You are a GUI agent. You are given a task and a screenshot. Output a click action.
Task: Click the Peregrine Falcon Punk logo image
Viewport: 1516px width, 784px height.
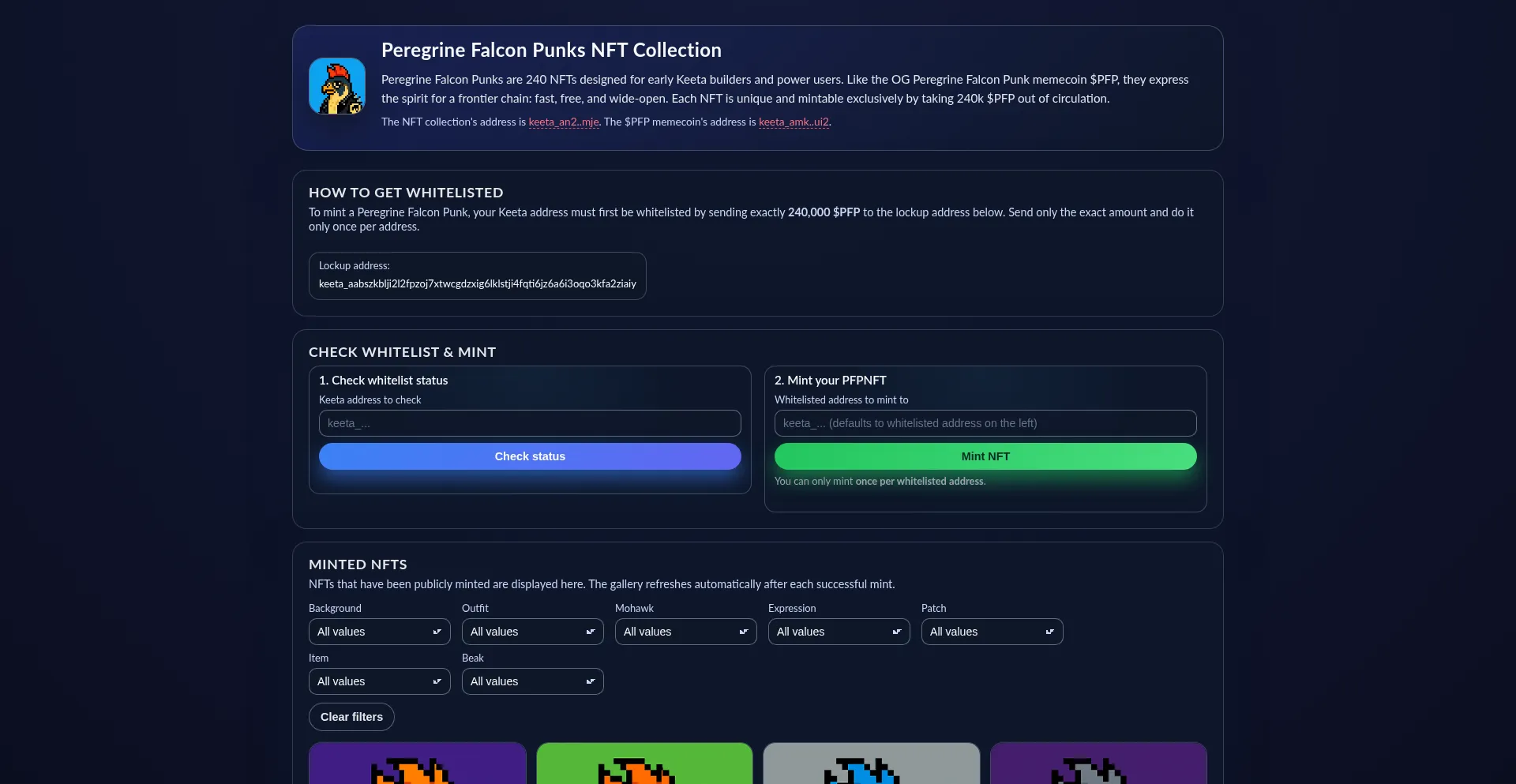point(337,86)
